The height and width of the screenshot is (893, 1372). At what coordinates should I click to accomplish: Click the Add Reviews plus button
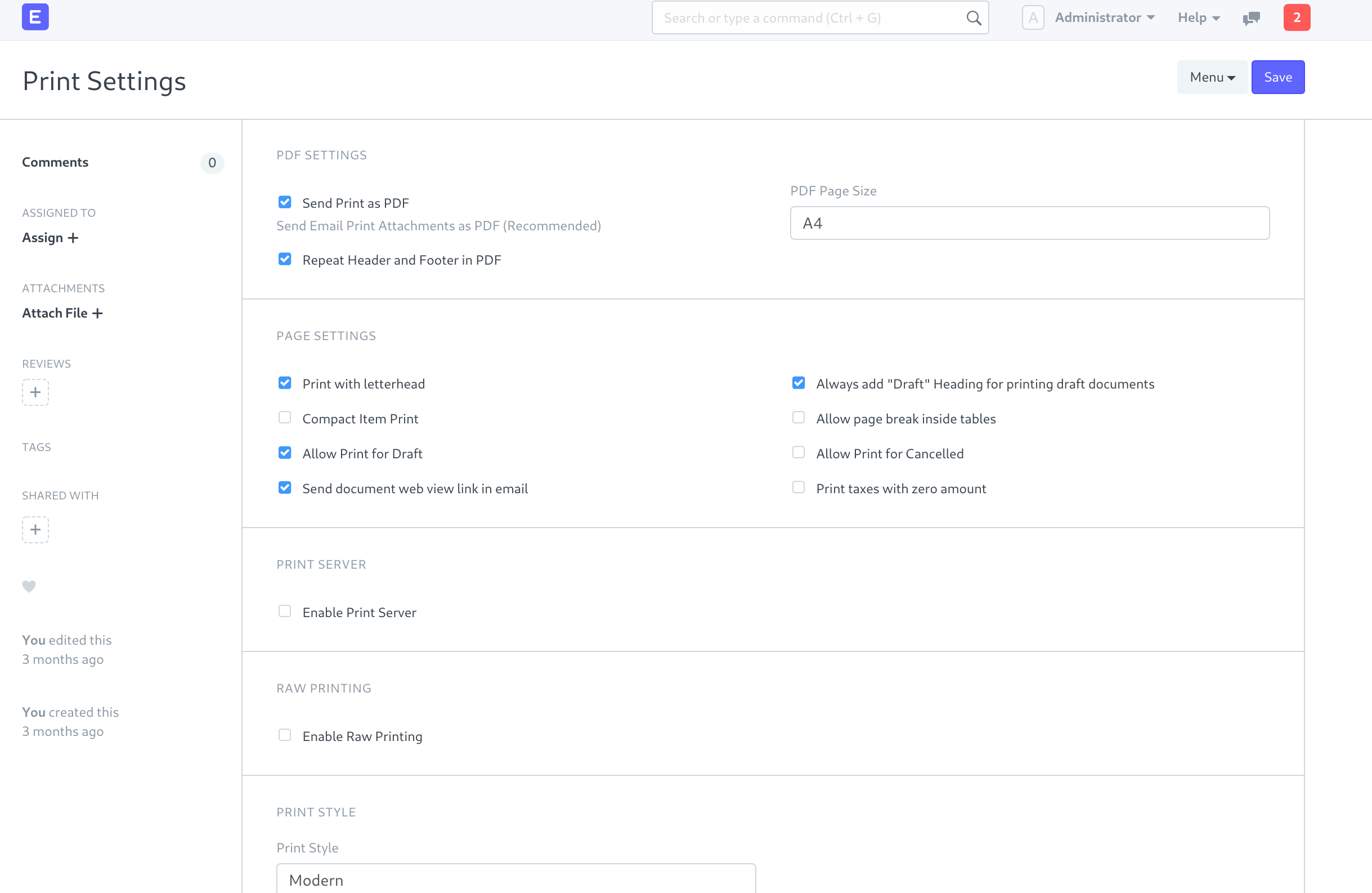(35, 392)
